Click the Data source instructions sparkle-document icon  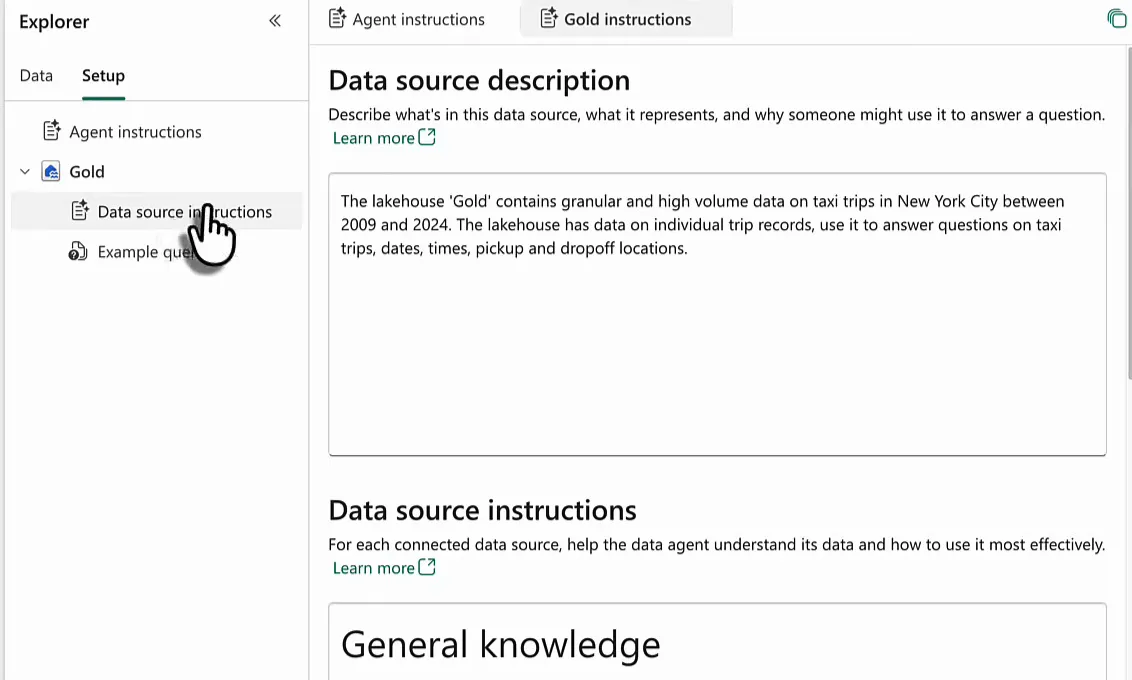point(79,211)
